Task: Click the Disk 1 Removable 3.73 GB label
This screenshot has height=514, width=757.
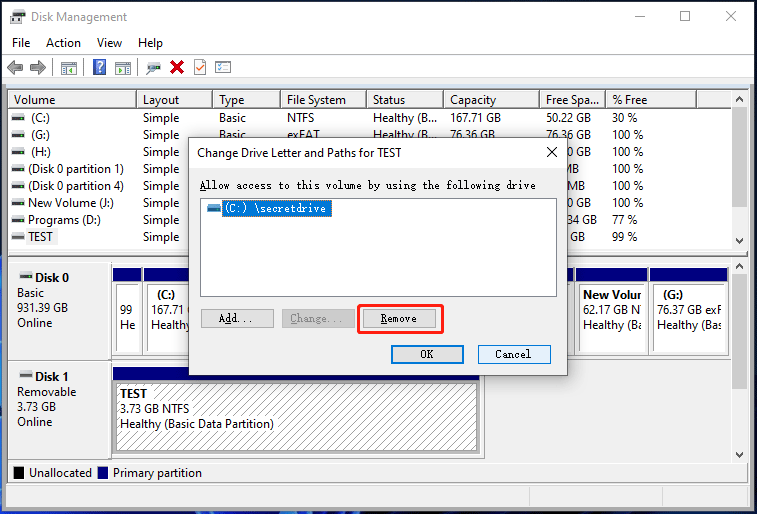Action: pos(59,410)
